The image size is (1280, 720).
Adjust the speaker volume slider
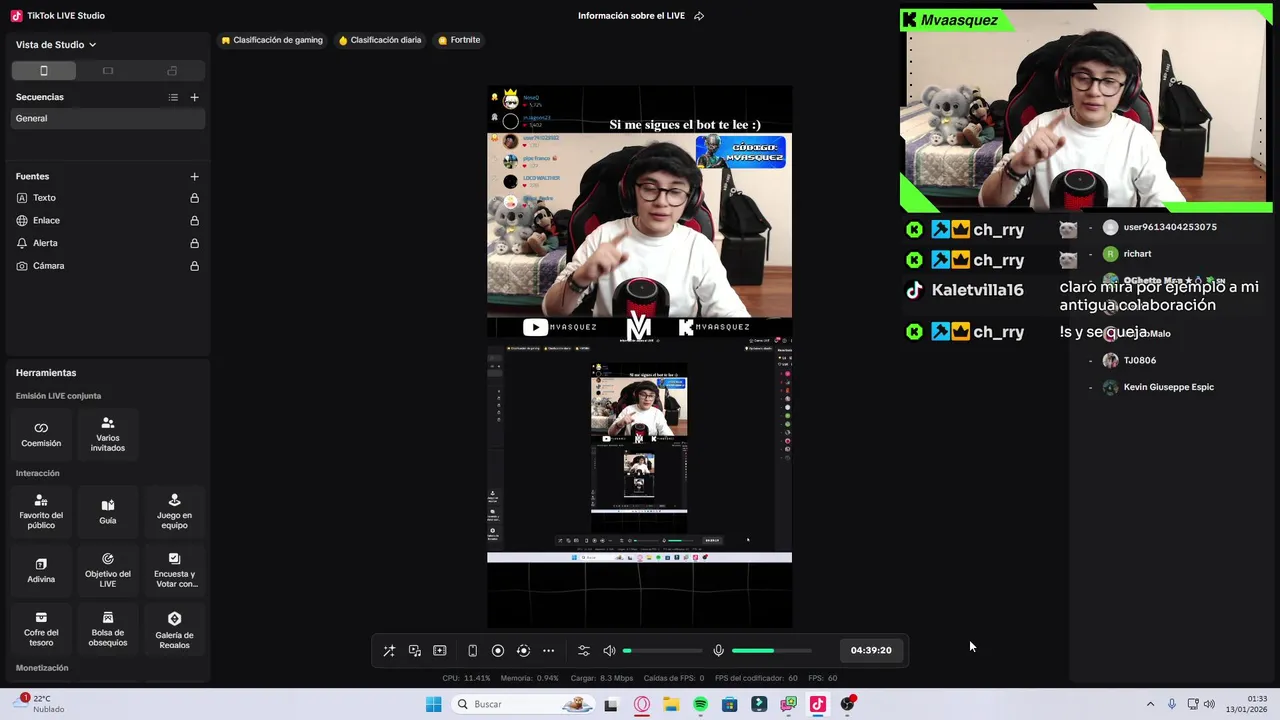pos(663,651)
